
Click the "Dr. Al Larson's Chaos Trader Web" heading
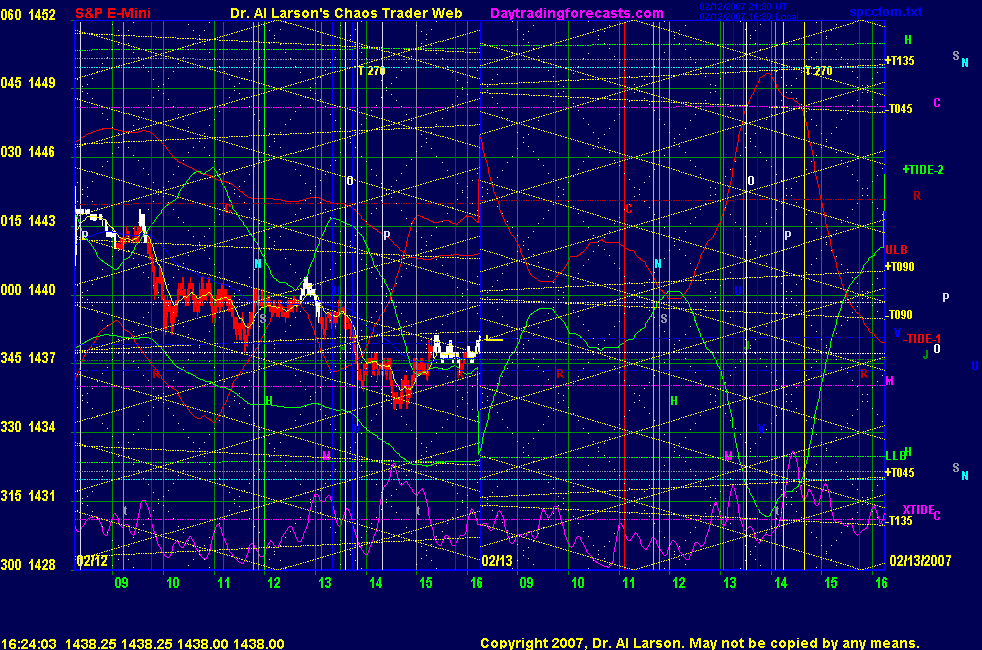pyautogui.click(x=346, y=13)
